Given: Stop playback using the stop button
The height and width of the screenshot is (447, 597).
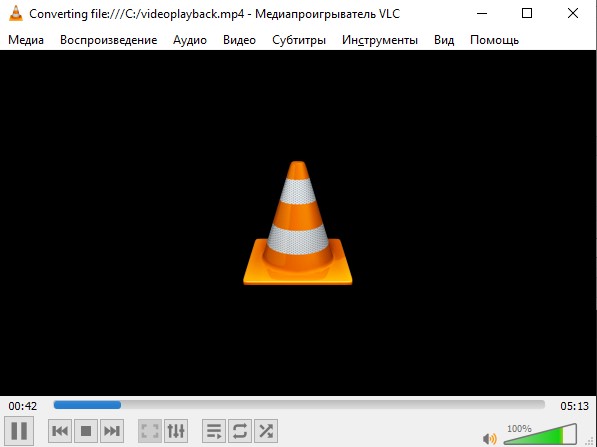Looking at the screenshot, I should [x=86, y=431].
